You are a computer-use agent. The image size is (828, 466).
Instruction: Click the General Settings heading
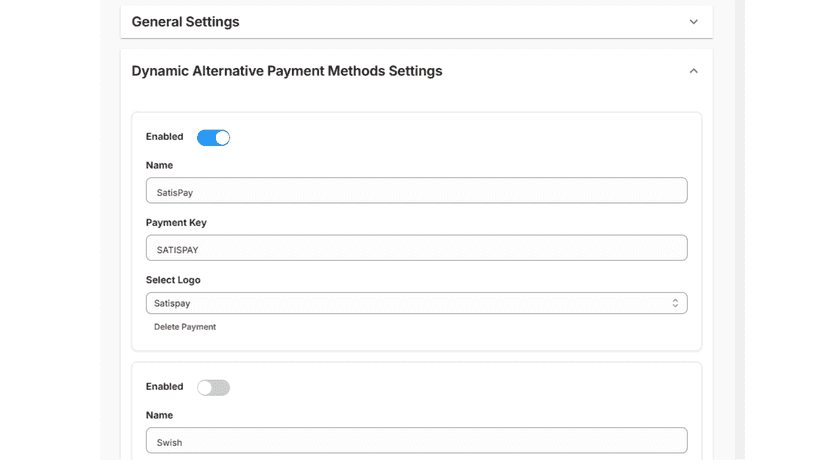[185, 22]
